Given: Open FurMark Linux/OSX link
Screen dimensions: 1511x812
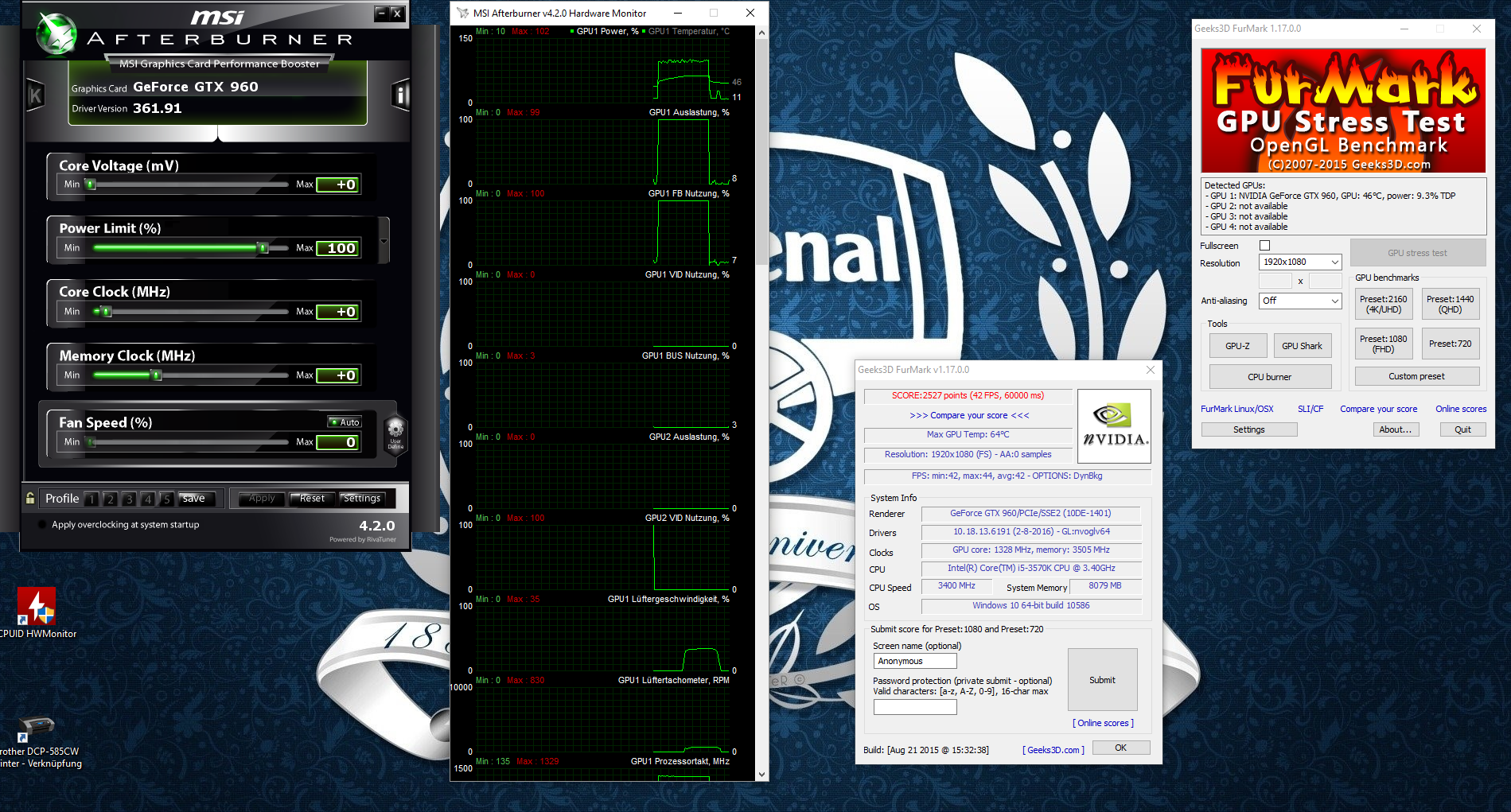Looking at the screenshot, I should click(x=1236, y=409).
